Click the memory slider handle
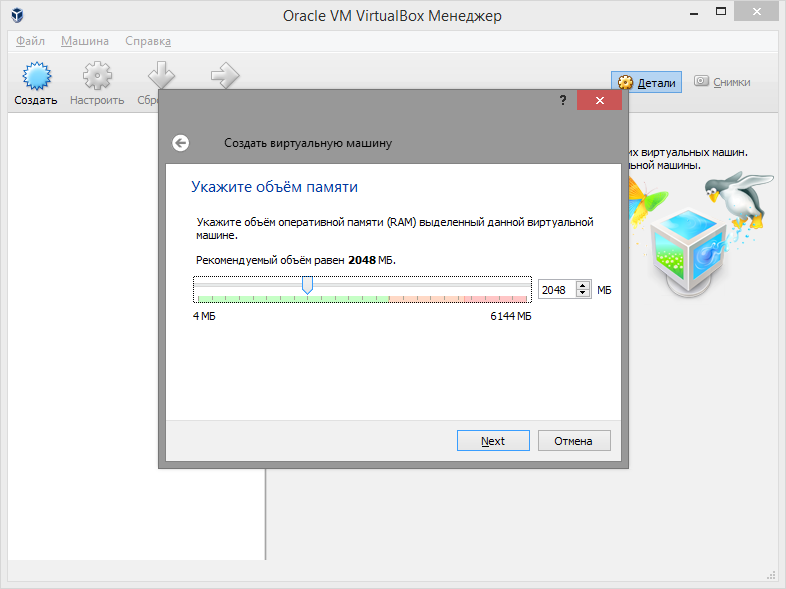The height and width of the screenshot is (589, 786). [x=307, y=285]
